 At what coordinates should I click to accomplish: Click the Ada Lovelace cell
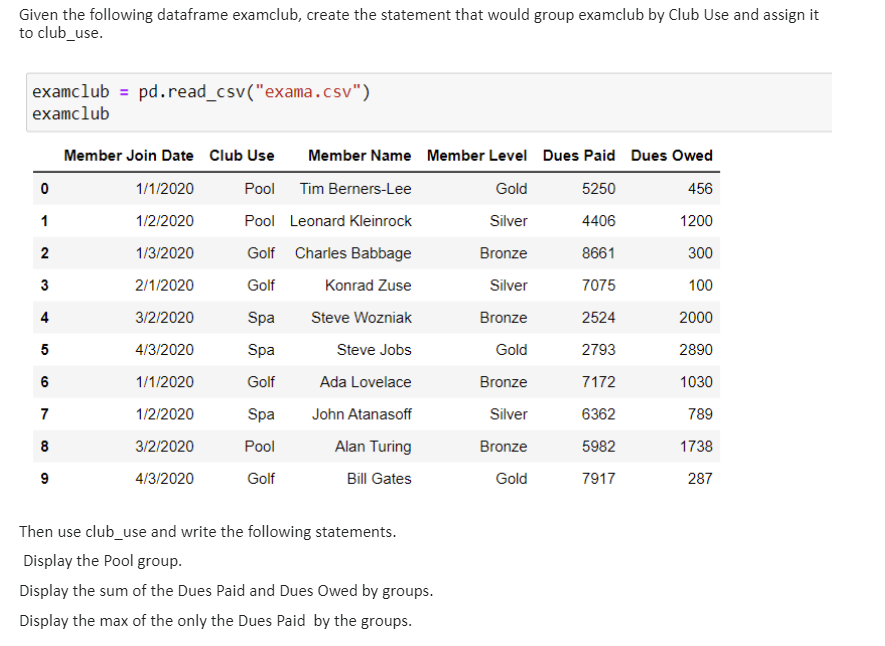pyautogui.click(x=365, y=382)
